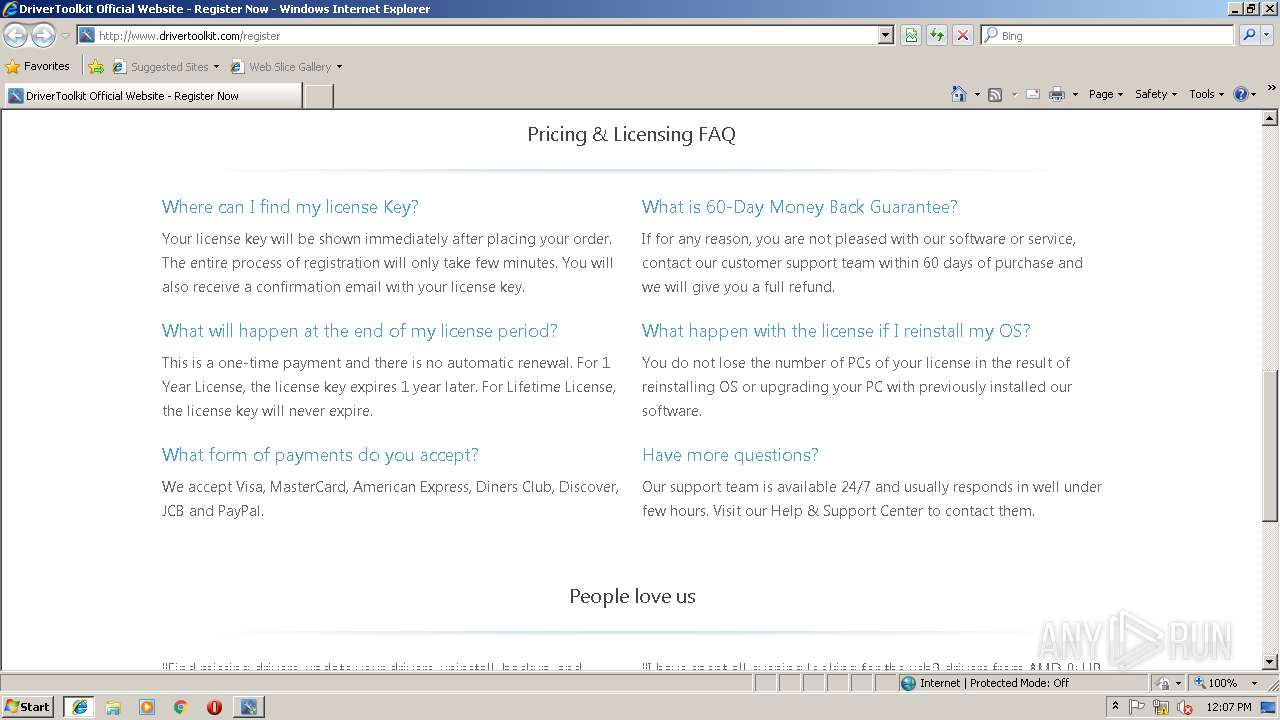
Task: Click the Help question mark icon
Action: click(x=1241, y=94)
